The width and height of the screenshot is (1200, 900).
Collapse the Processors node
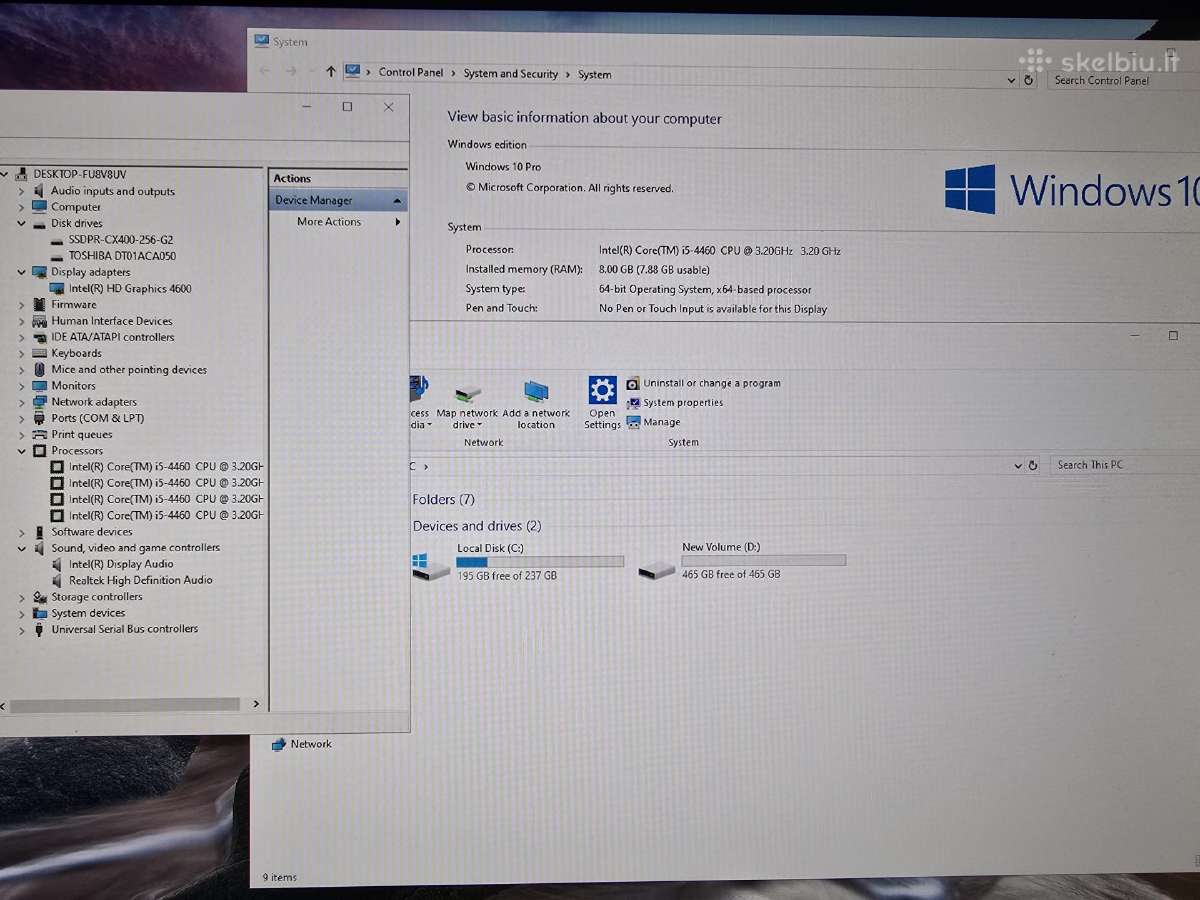(21, 451)
